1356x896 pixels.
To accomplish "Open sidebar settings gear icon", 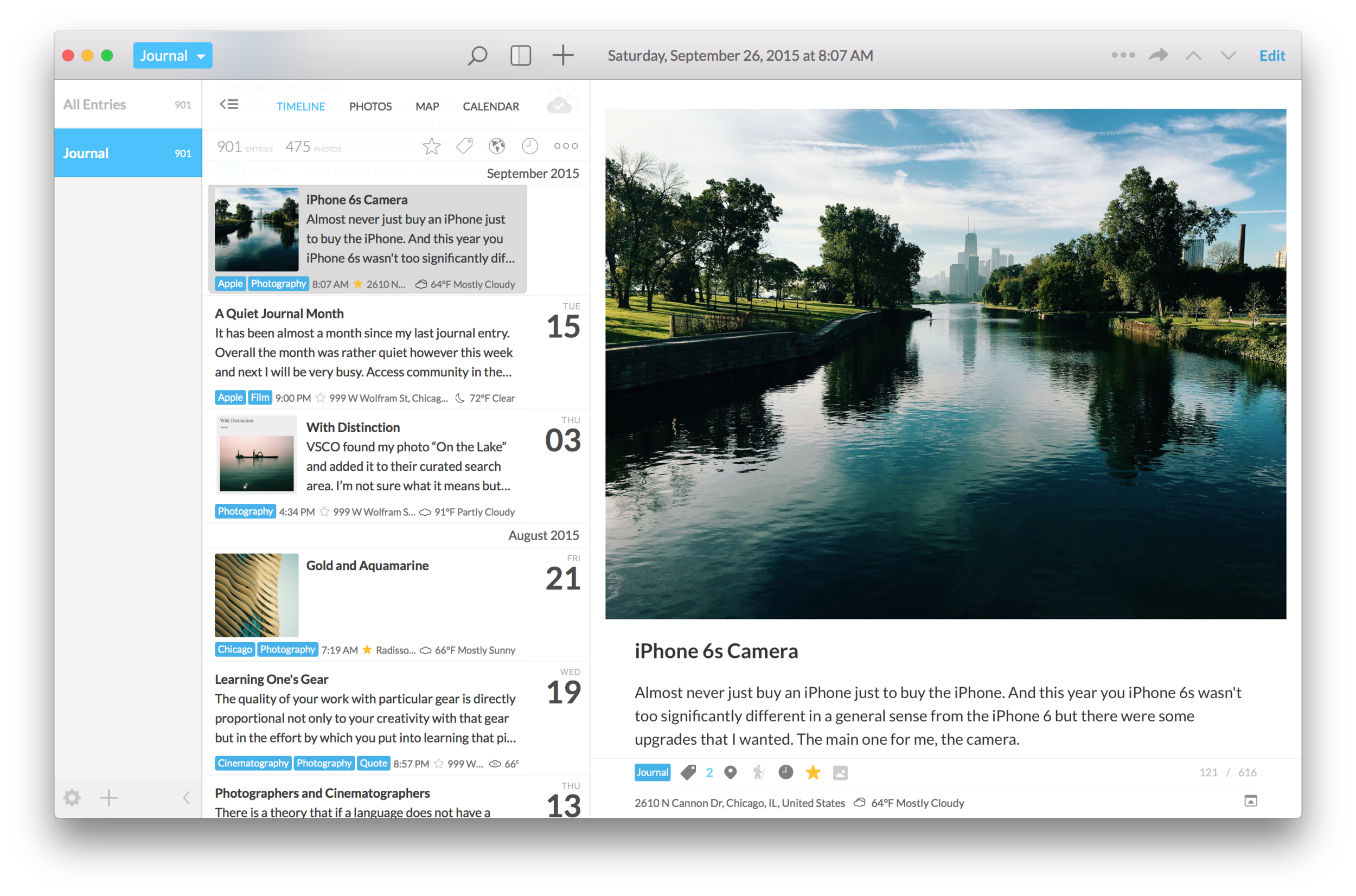I will click(x=72, y=797).
